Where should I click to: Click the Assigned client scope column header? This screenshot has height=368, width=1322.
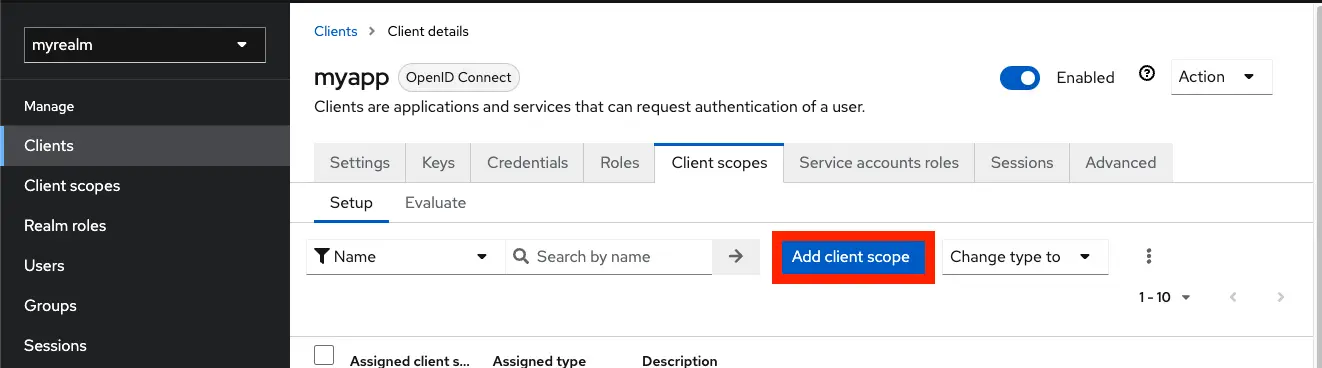point(410,361)
